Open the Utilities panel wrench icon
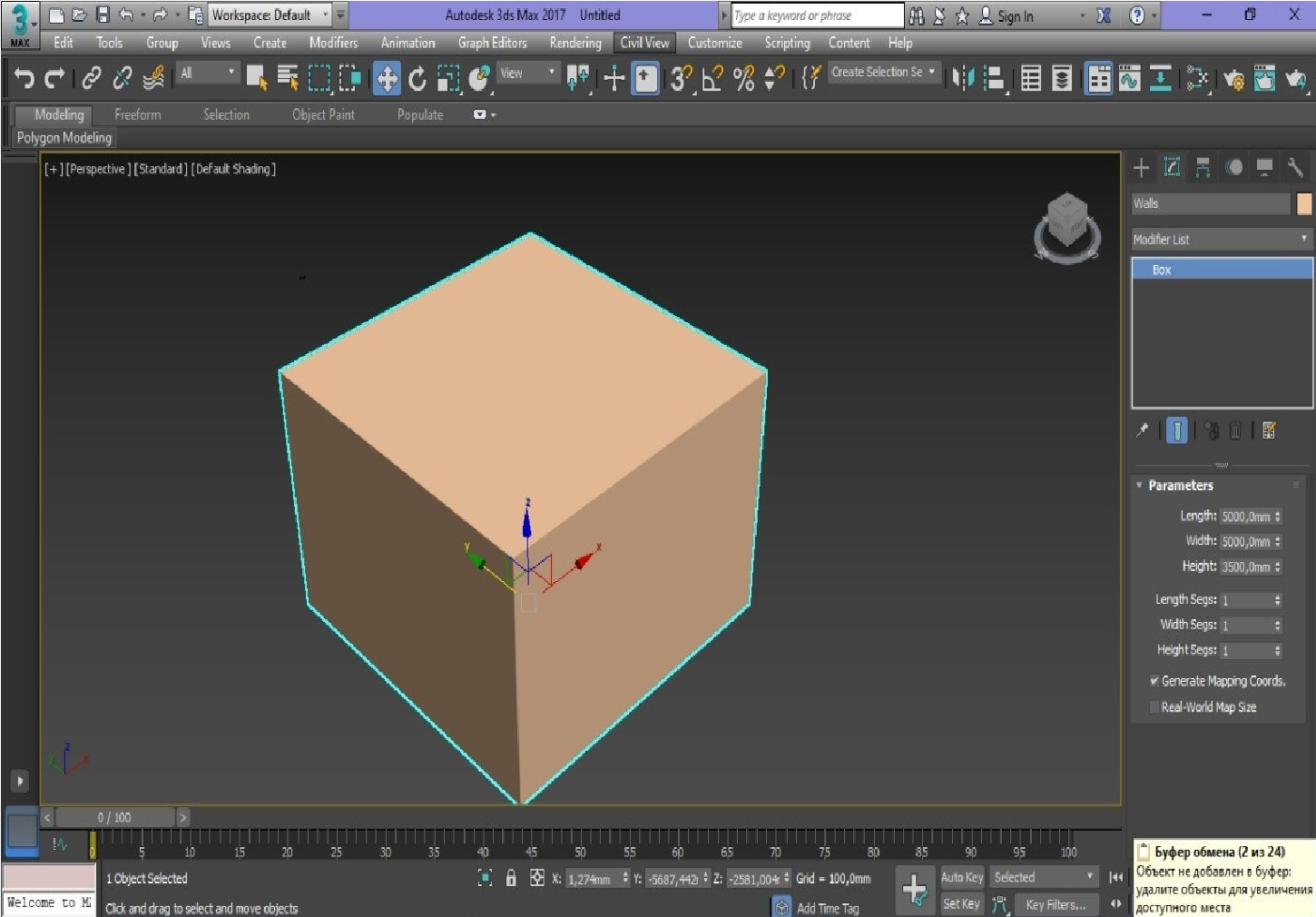1316x917 pixels. 1295,167
